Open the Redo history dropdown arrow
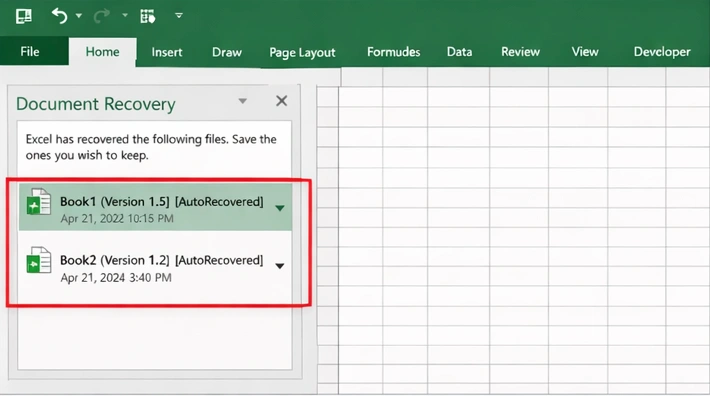This screenshot has height=396, width=710. tap(125, 15)
